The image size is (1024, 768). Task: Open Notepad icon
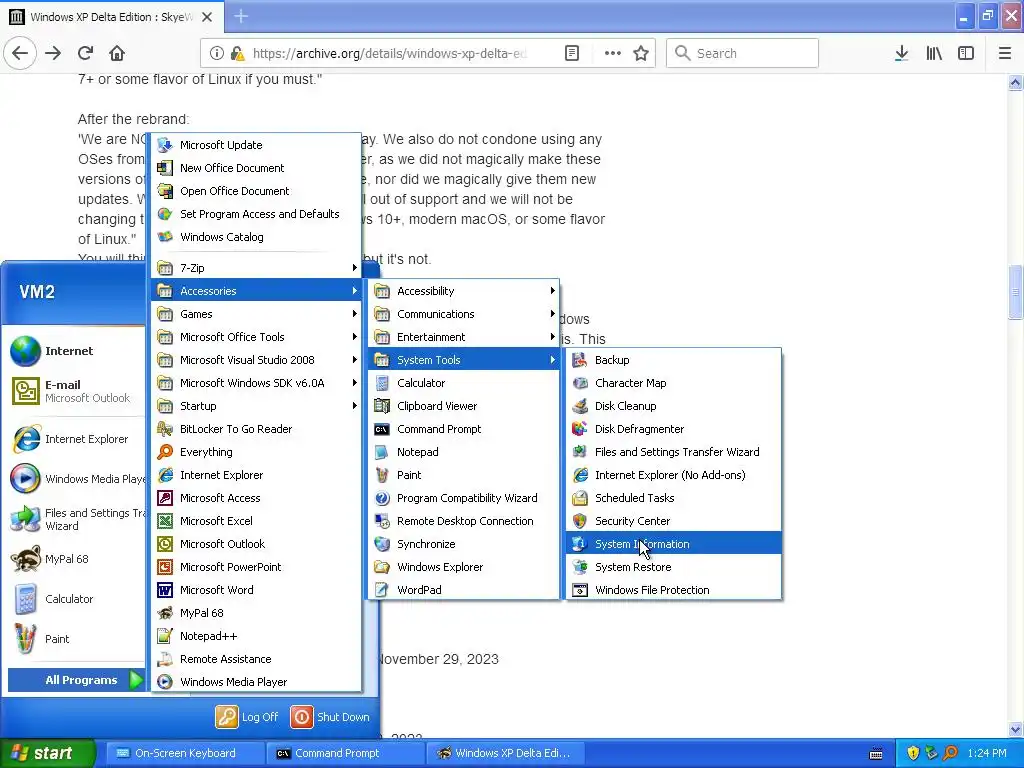point(382,452)
